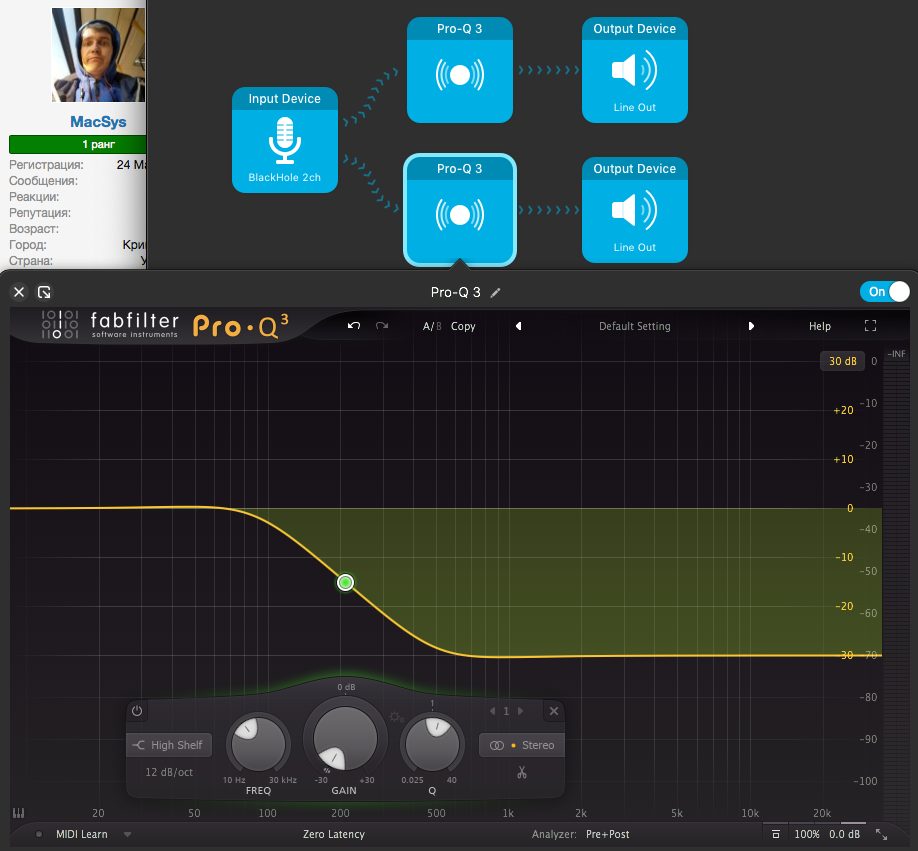Image resolution: width=918 pixels, height=851 pixels.
Task: Enter full screen mode in Pro-Q 3
Action: pyautogui.click(x=871, y=326)
